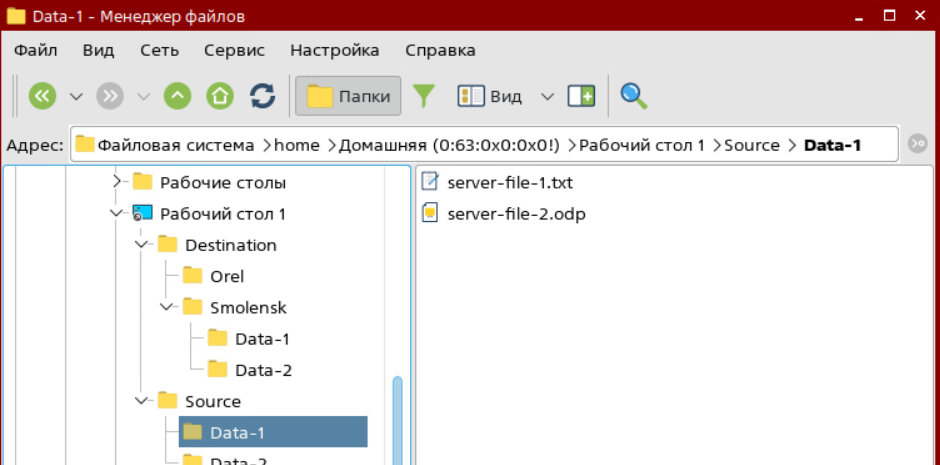
Task: Go up one folder level
Action: [x=177, y=96]
